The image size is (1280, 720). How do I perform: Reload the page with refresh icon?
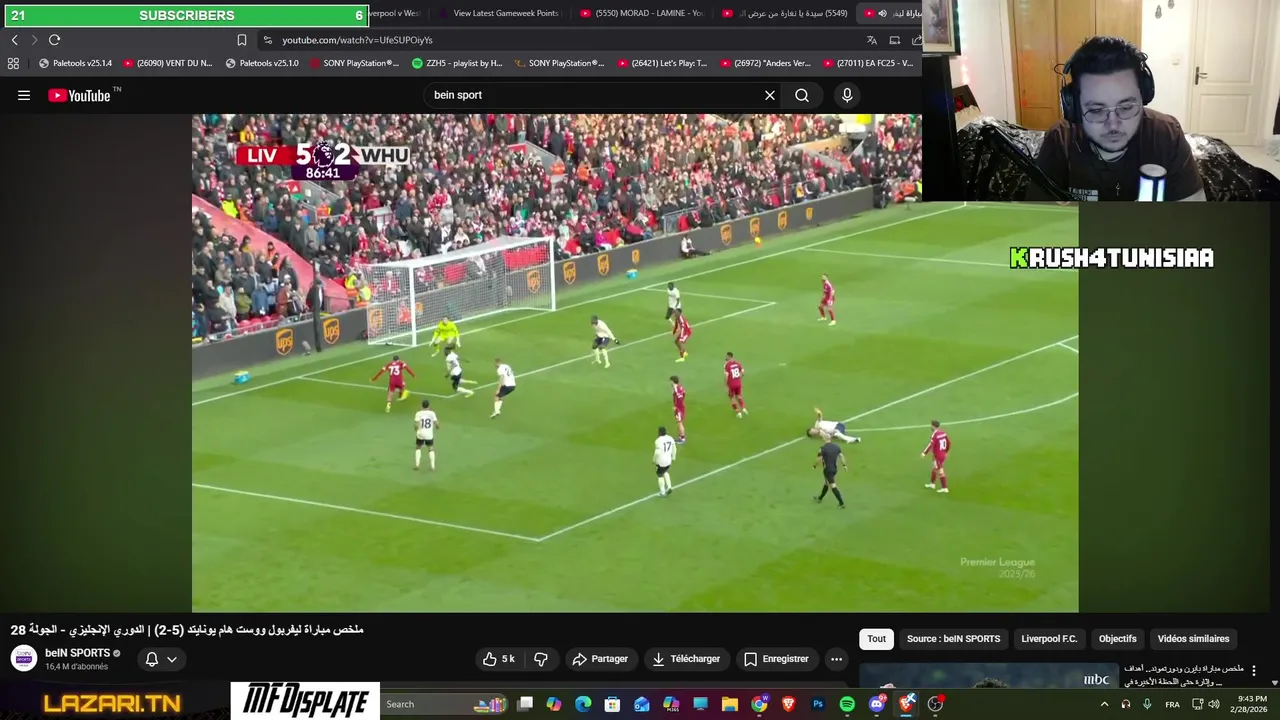(x=54, y=40)
